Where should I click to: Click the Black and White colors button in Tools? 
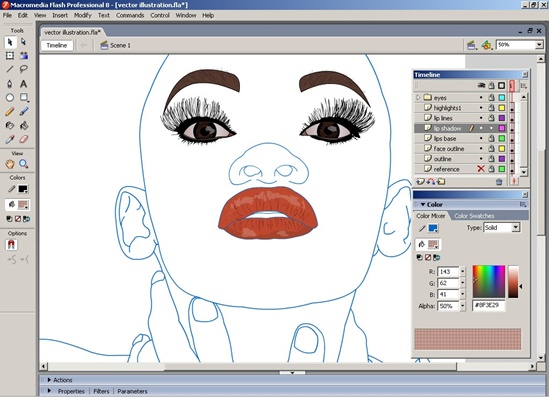[x=9, y=219]
